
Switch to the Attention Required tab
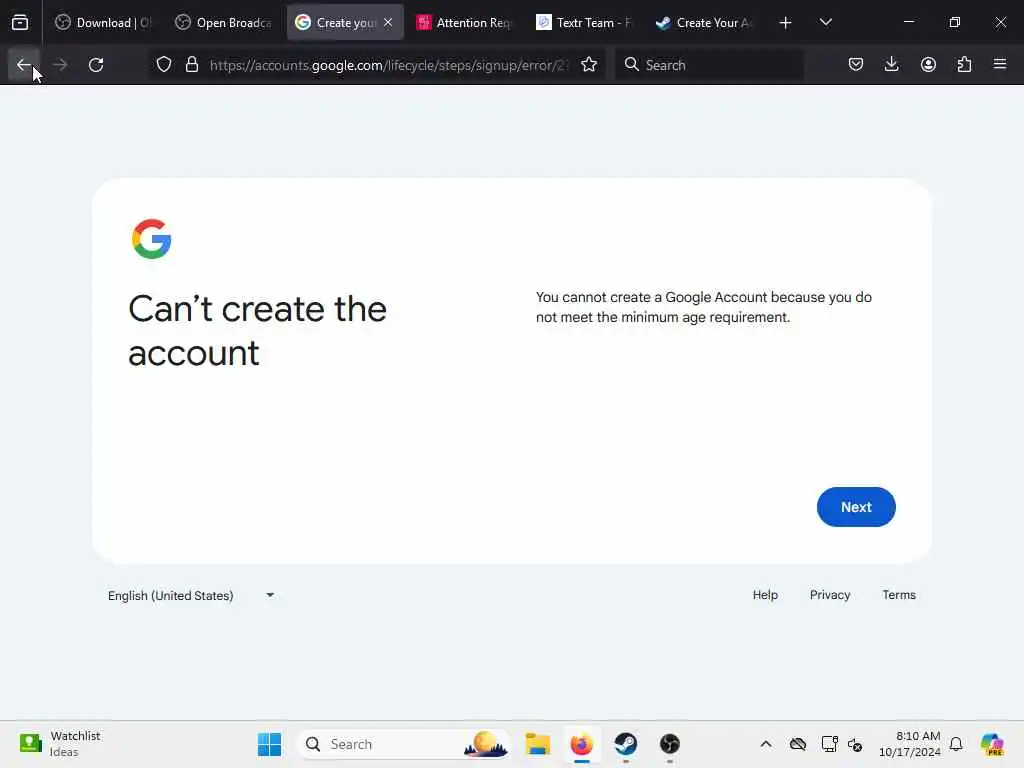coord(464,23)
